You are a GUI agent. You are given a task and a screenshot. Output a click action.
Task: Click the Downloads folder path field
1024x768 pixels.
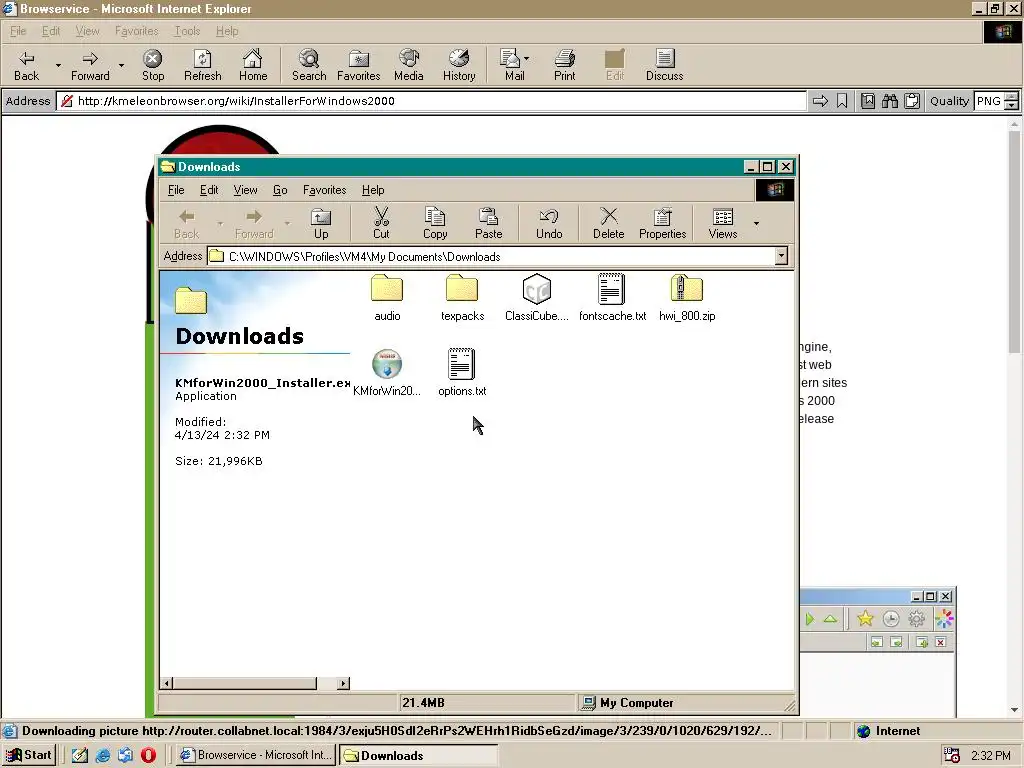point(498,256)
